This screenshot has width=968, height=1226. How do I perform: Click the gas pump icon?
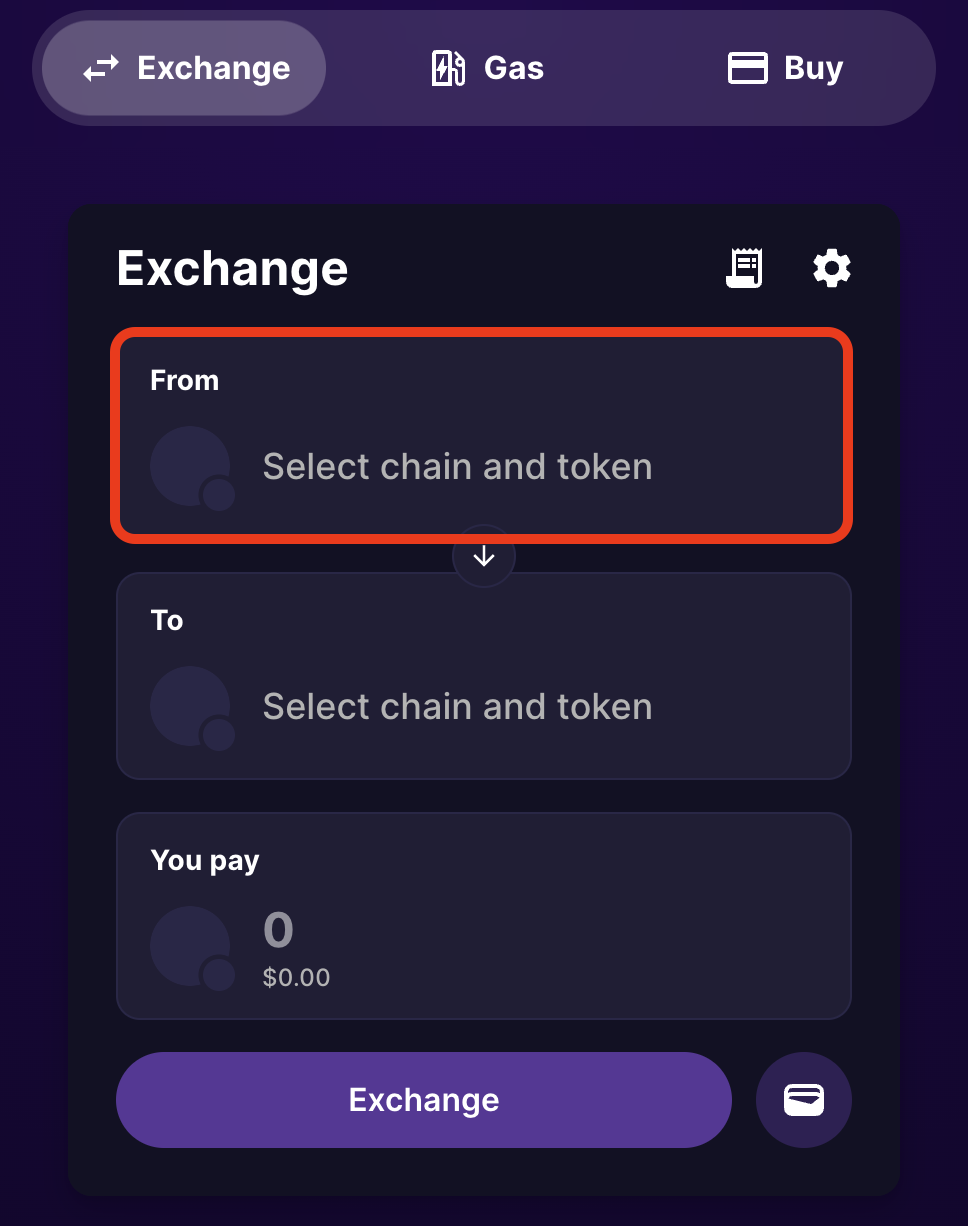click(447, 68)
